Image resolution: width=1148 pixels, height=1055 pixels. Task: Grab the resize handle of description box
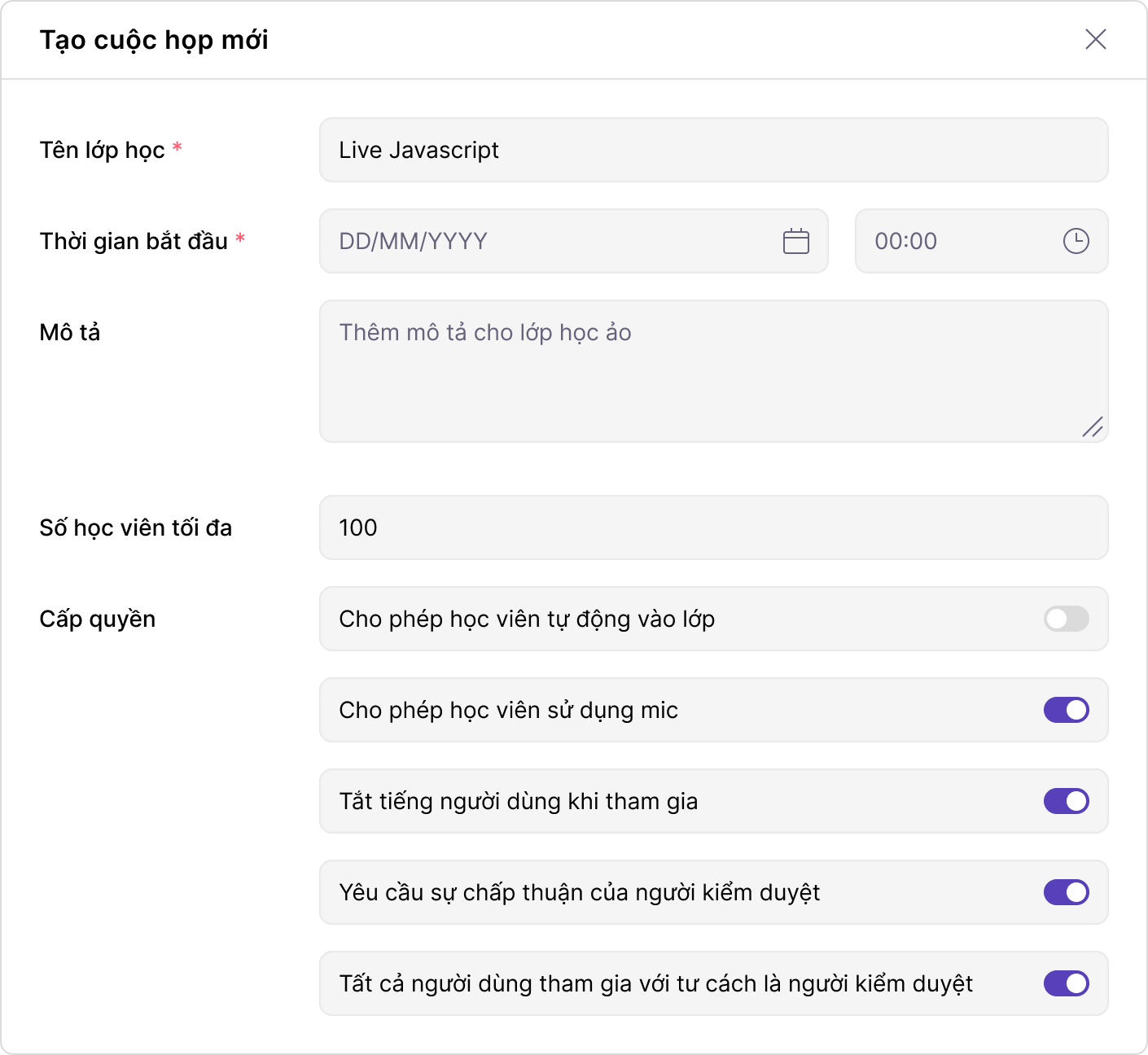pos(1093,427)
